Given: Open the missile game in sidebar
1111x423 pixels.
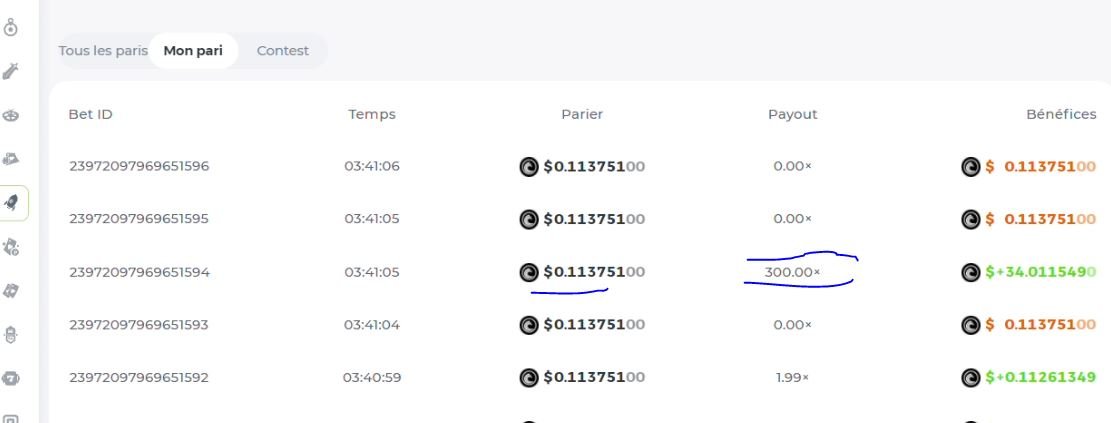Looking at the screenshot, I should (14, 69).
